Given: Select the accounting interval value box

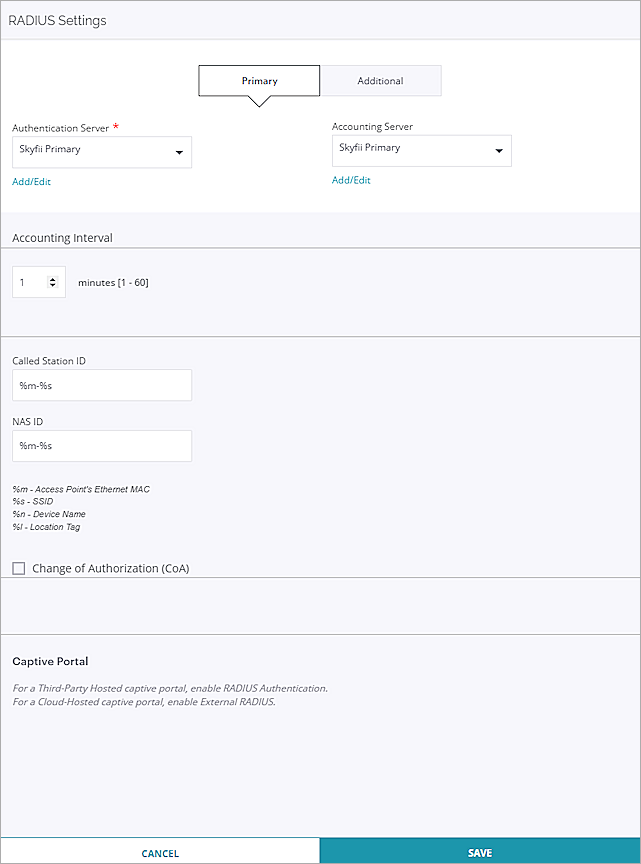Looking at the screenshot, I should (30, 282).
